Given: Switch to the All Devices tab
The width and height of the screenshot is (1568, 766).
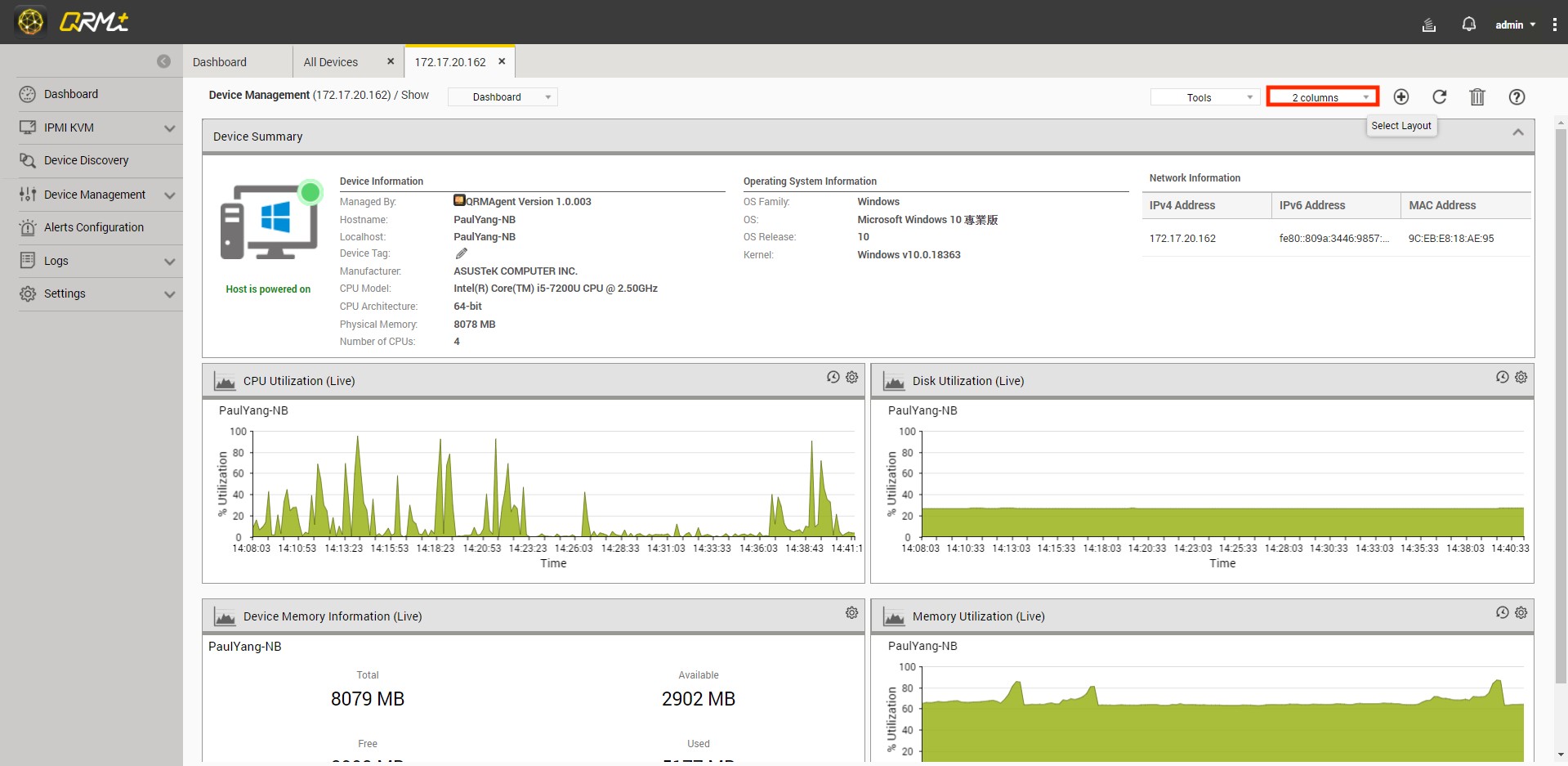Looking at the screenshot, I should pos(331,62).
